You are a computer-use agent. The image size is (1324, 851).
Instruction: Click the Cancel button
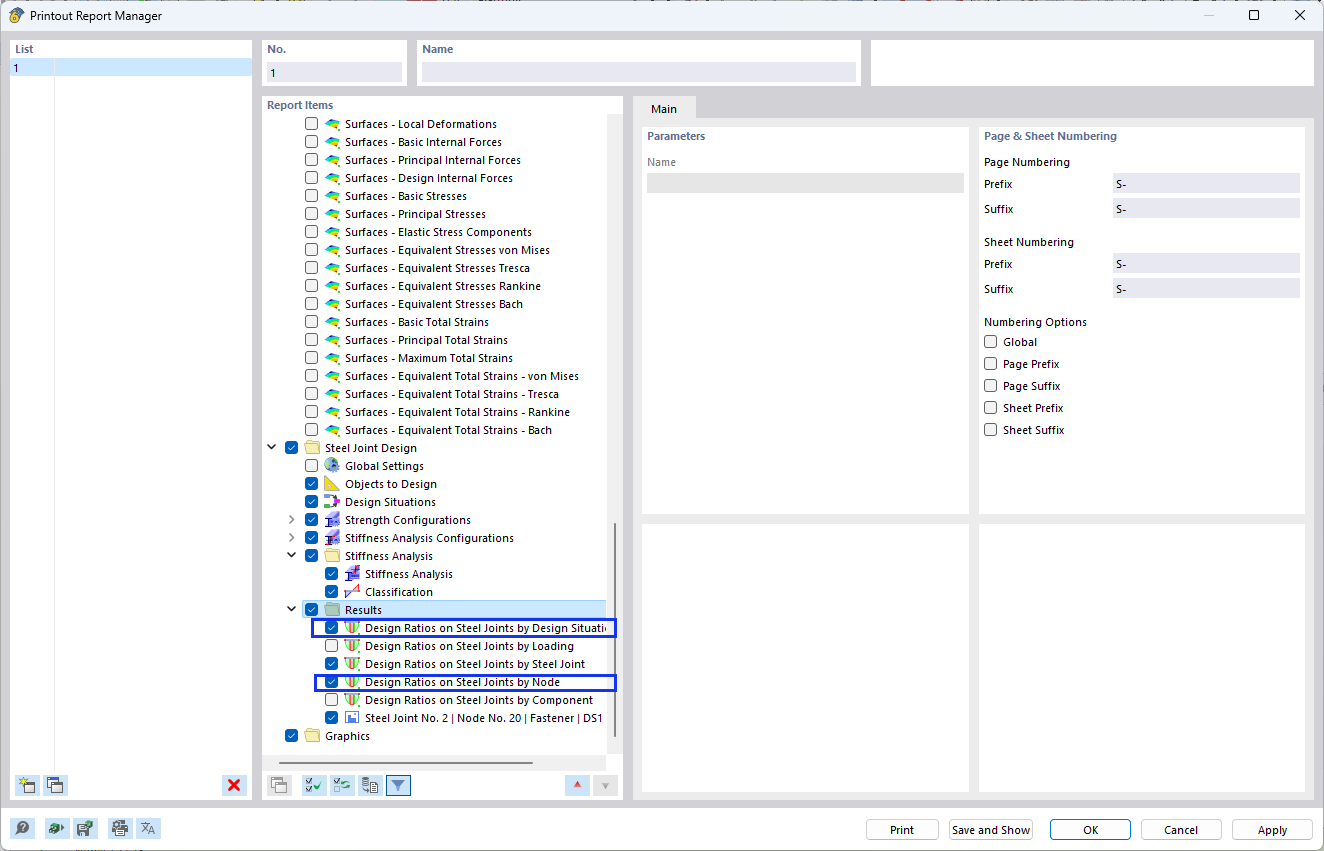click(1182, 830)
